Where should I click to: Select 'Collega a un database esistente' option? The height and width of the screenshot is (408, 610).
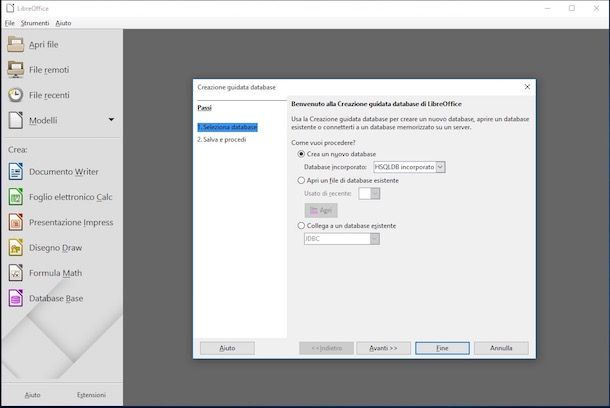pos(301,226)
